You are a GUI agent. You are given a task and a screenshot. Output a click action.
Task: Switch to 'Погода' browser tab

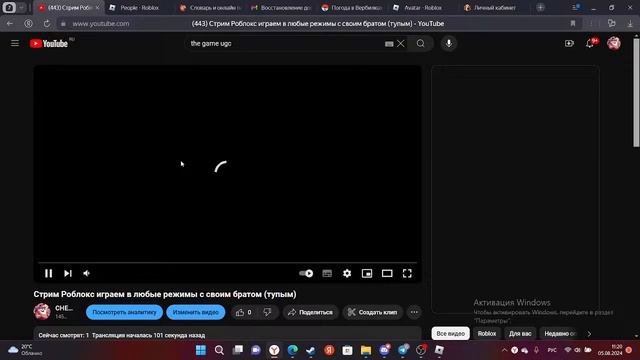[x=356, y=8]
